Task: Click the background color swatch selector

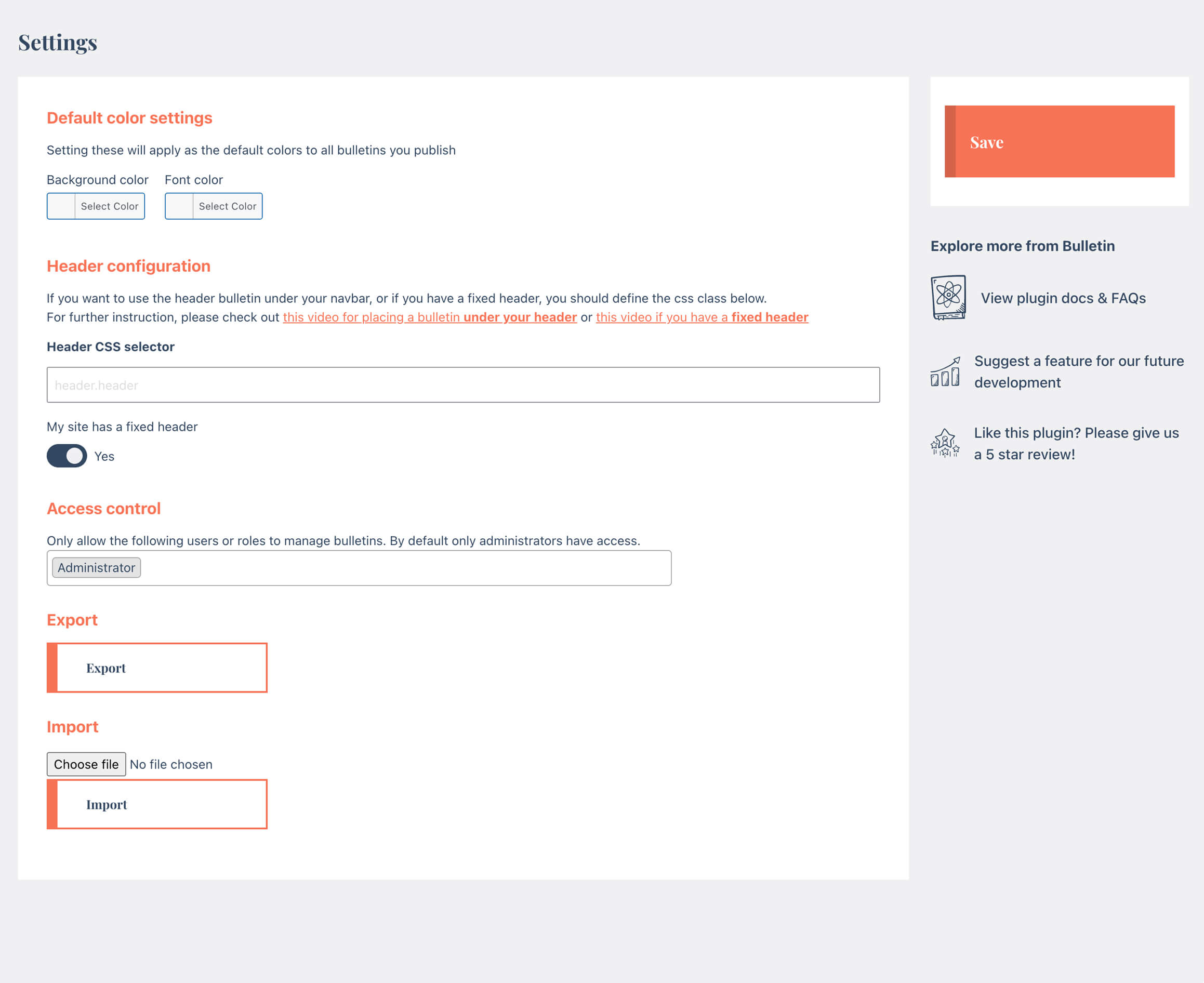Action: 62,206
